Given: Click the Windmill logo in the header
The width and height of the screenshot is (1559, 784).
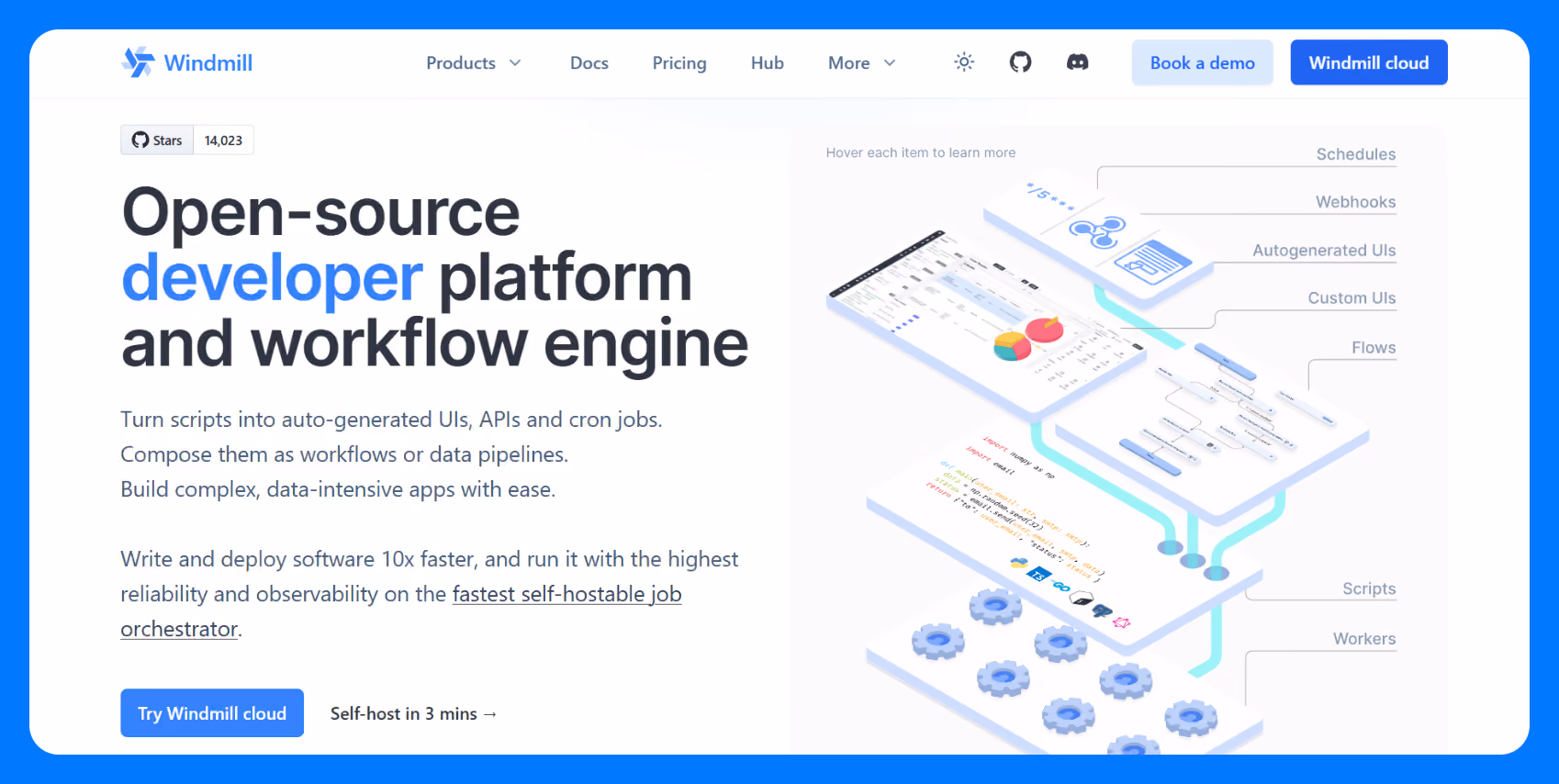Looking at the screenshot, I should click(x=187, y=62).
